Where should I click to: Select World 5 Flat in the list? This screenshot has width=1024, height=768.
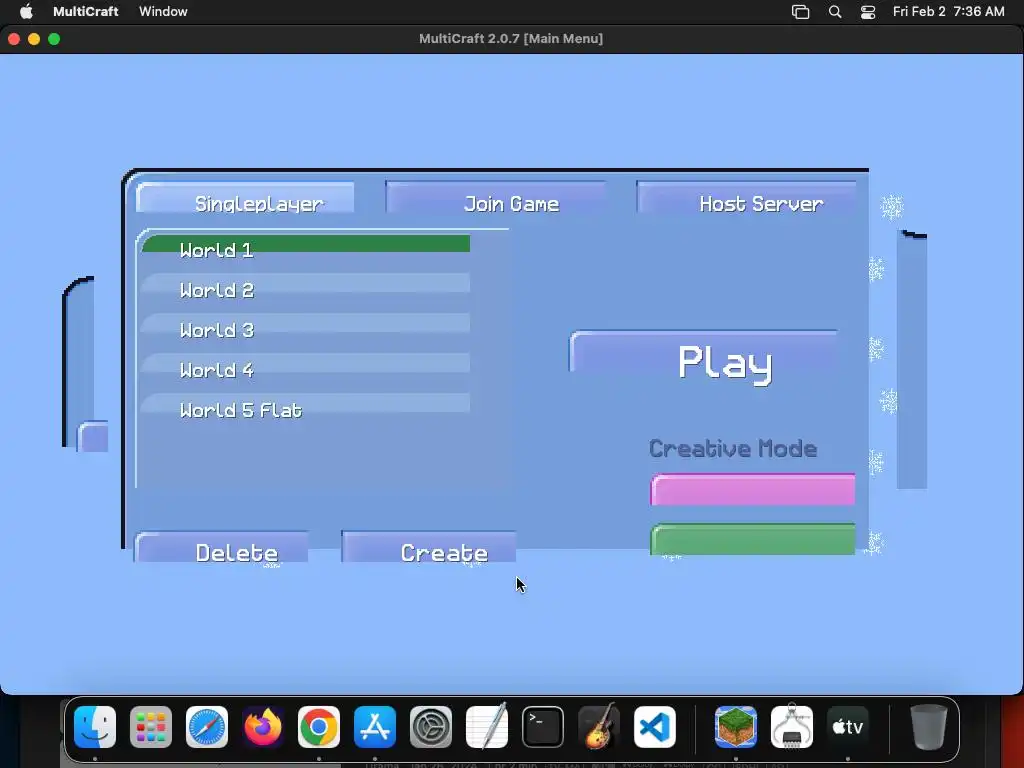click(x=306, y=404)
